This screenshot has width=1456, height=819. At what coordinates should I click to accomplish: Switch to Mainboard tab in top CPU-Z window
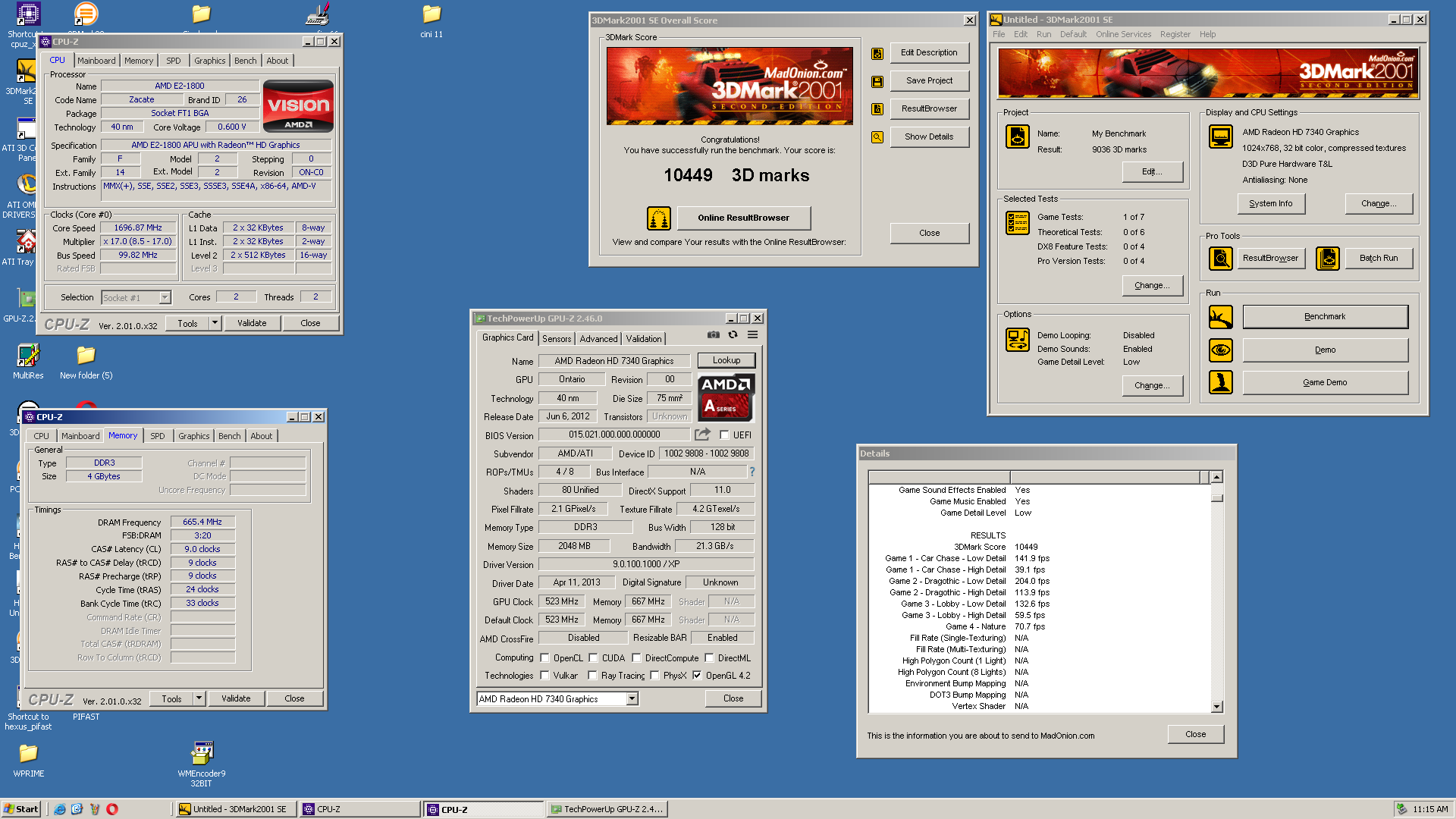(x=96, y=61)
